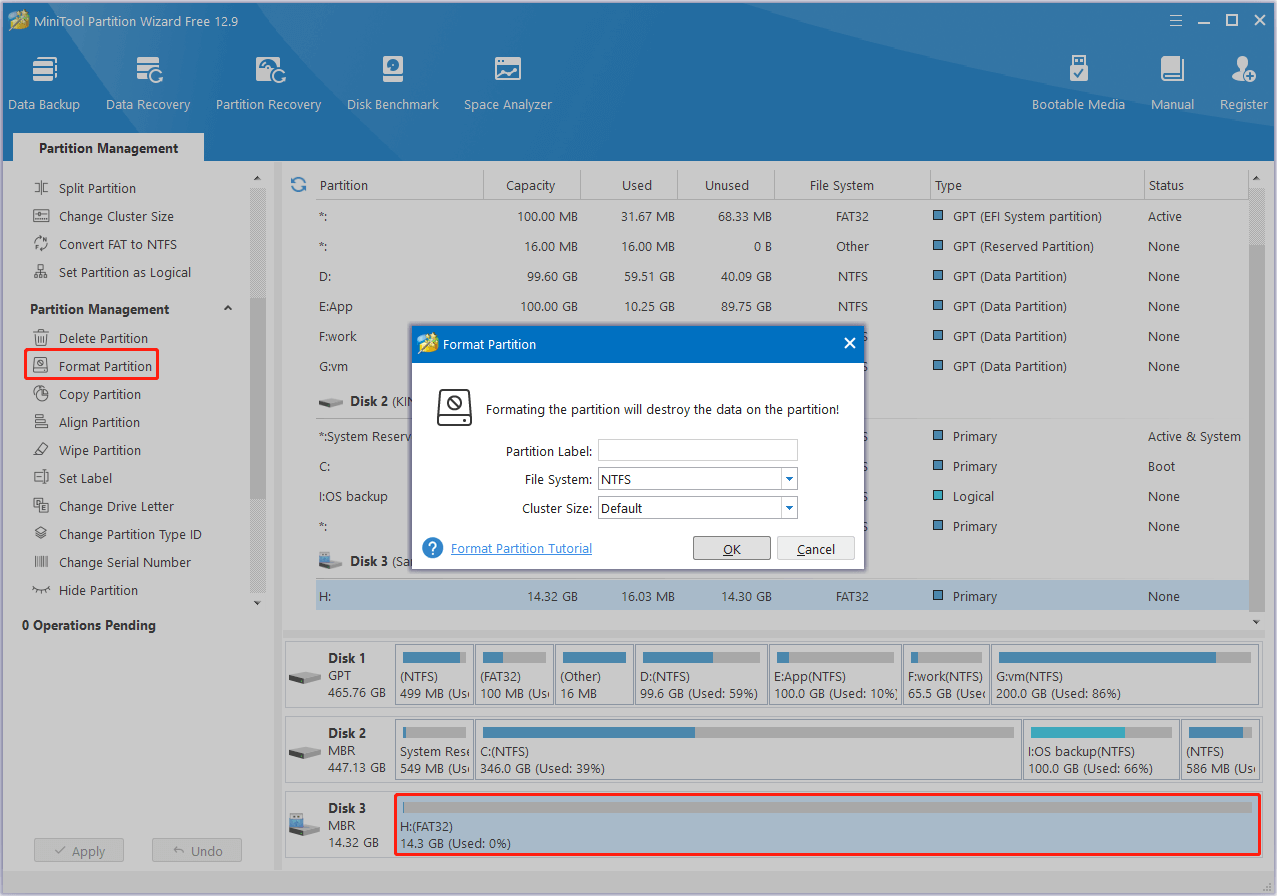This screenshot has width=1277, height=896.
Task: Expand the File System dropdown
Action: pyautogui.click(x=789, y=480)
